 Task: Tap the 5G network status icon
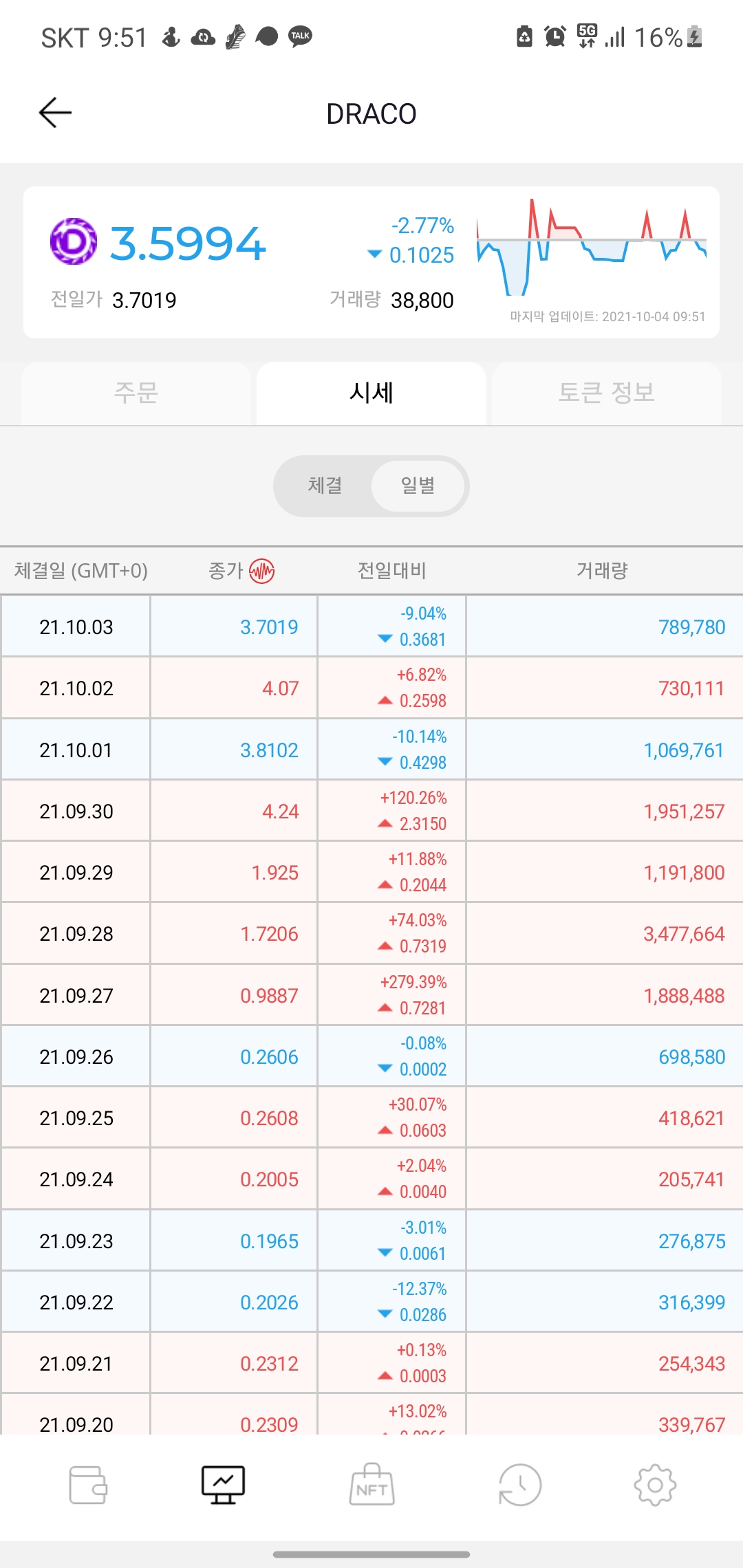[x=587, y=36]
